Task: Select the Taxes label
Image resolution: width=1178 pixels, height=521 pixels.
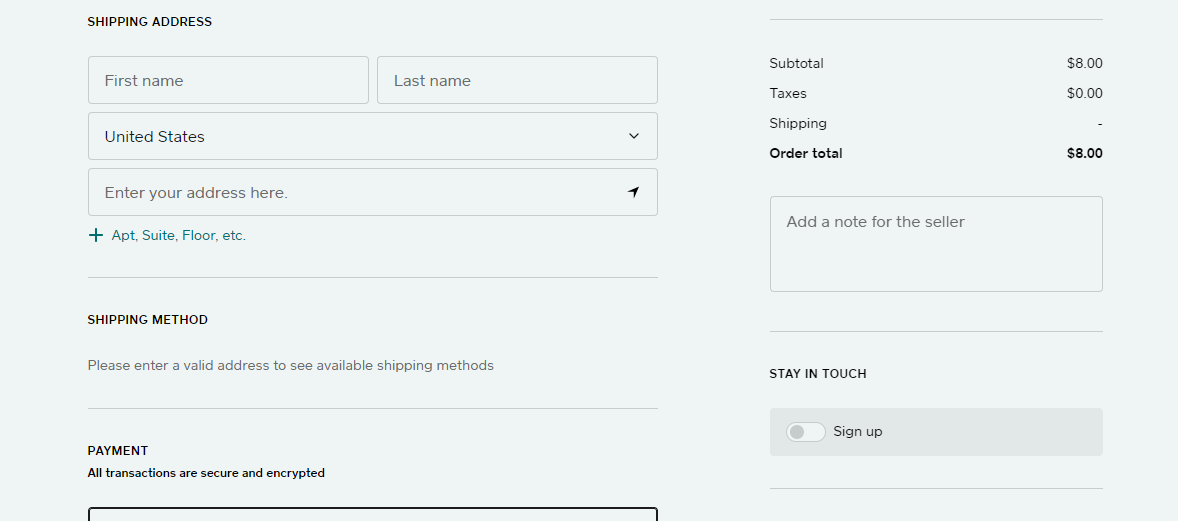Action: (x=788, y=93)
